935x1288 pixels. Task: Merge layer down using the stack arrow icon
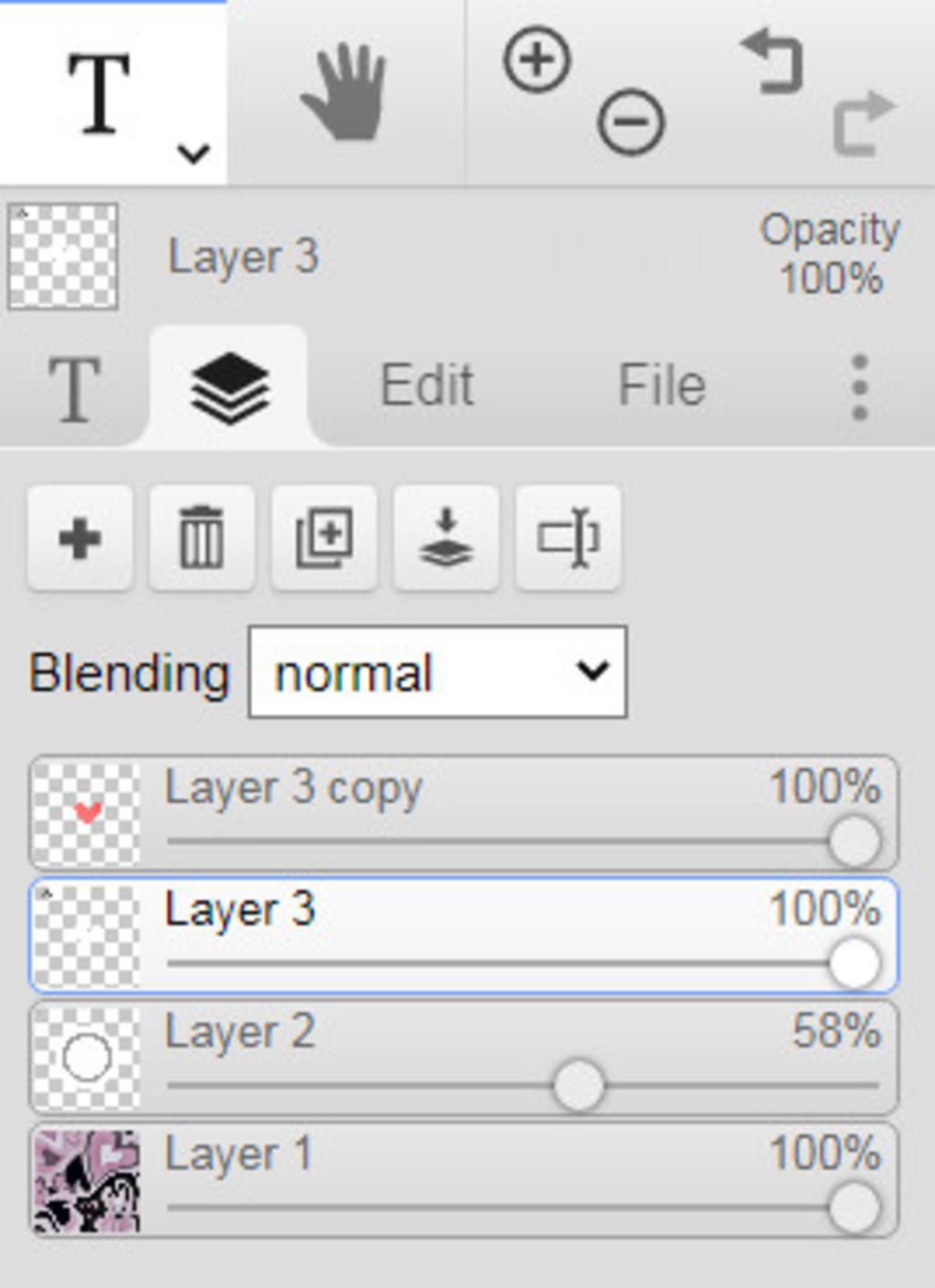click(446, 538)
